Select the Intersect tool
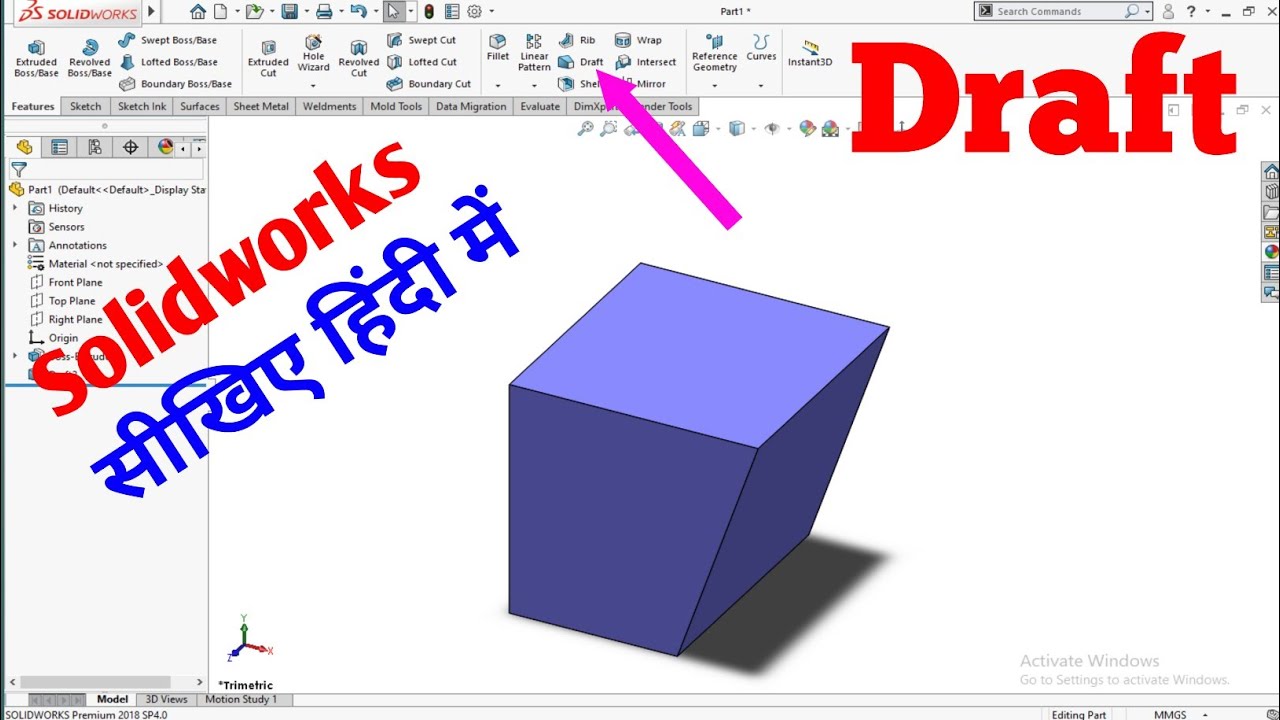Screen dimensions: 1280x720 click(646, 62)
